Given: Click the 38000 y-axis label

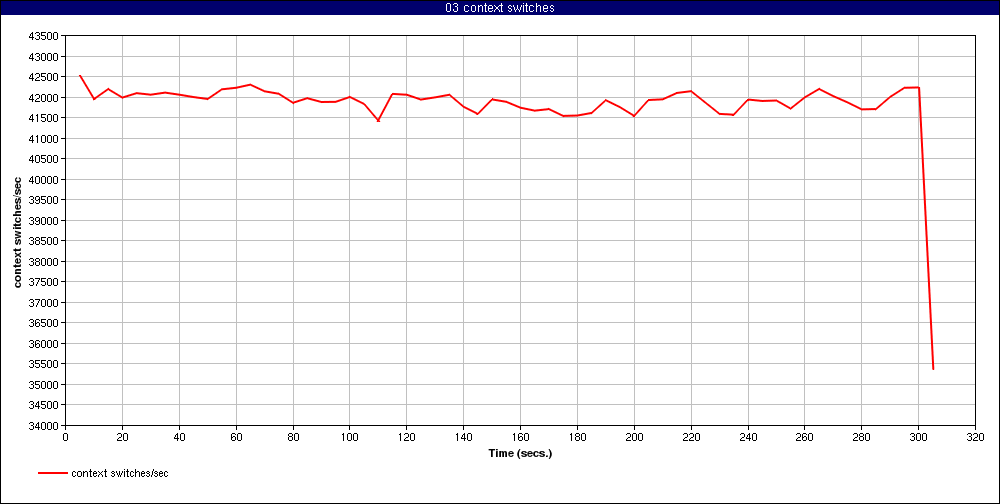Looking at the screenshot, I should [x=45, y=262].
